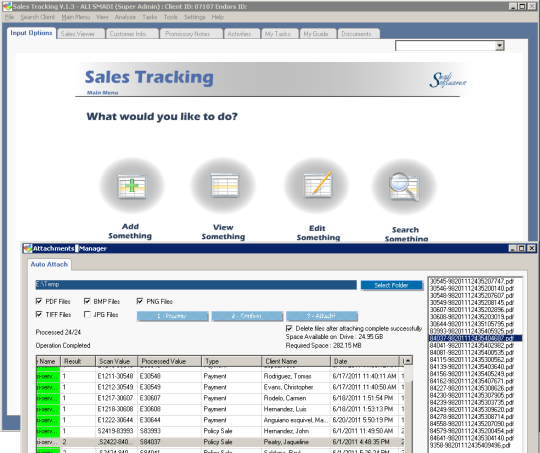This screenshot has height=453, width=540.
Task: Toggle the BMP Files checkbox
Action: coord(87,301)
